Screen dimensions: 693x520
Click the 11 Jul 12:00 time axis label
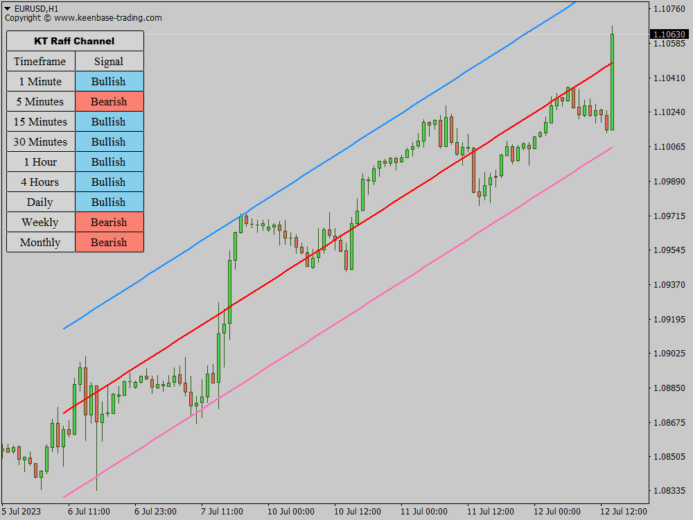[x=491, y=512]
